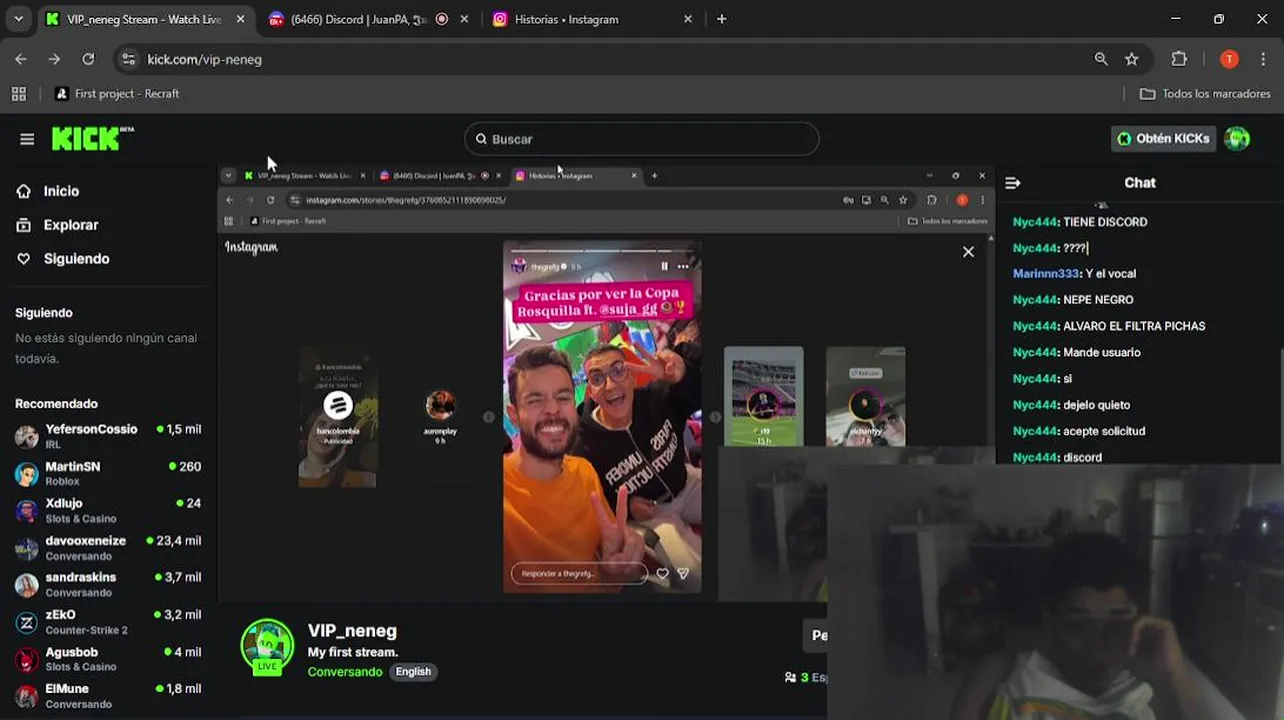Open ElMune recommended channel
1284x720 pixels.
(108, 696)
